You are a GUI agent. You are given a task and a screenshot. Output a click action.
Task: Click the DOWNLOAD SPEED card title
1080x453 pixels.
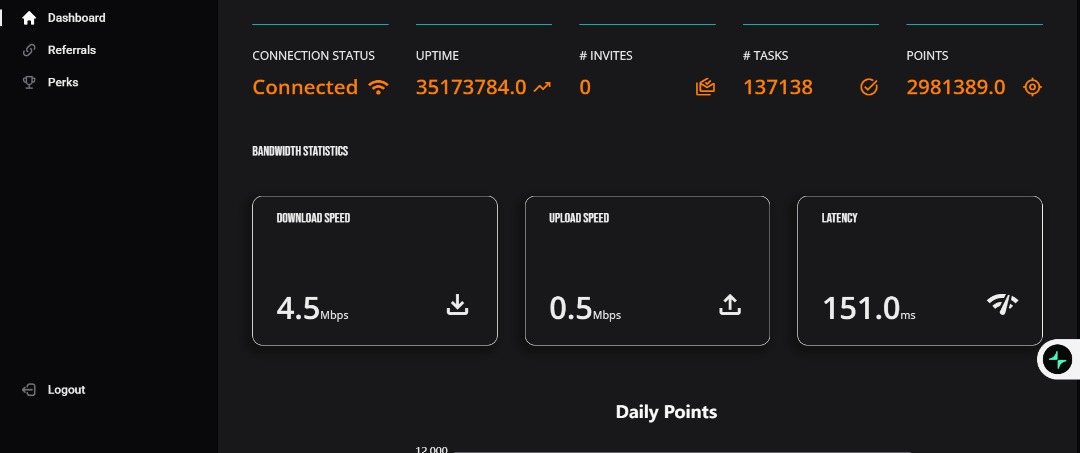(313, 218)
